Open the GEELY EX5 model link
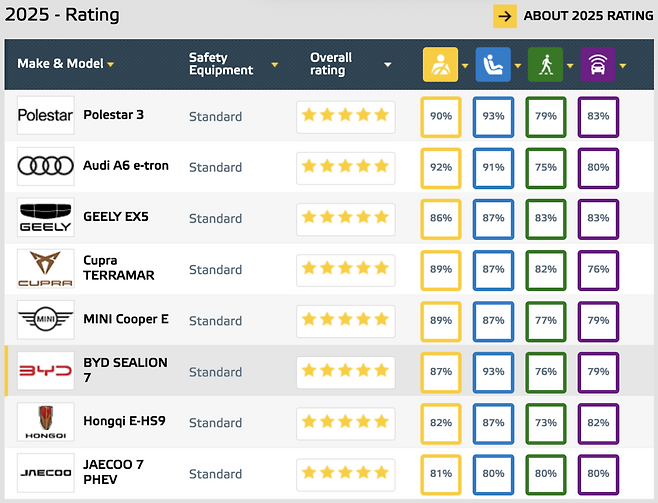Screen dimensions: 658x503 coord(116,217)
